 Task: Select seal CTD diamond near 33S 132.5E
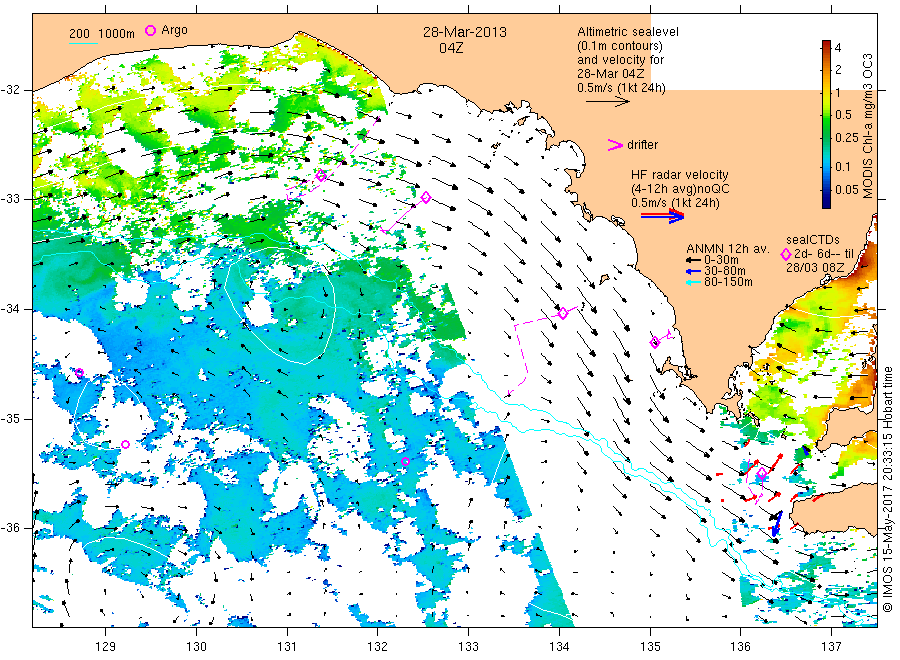[426, 197]
